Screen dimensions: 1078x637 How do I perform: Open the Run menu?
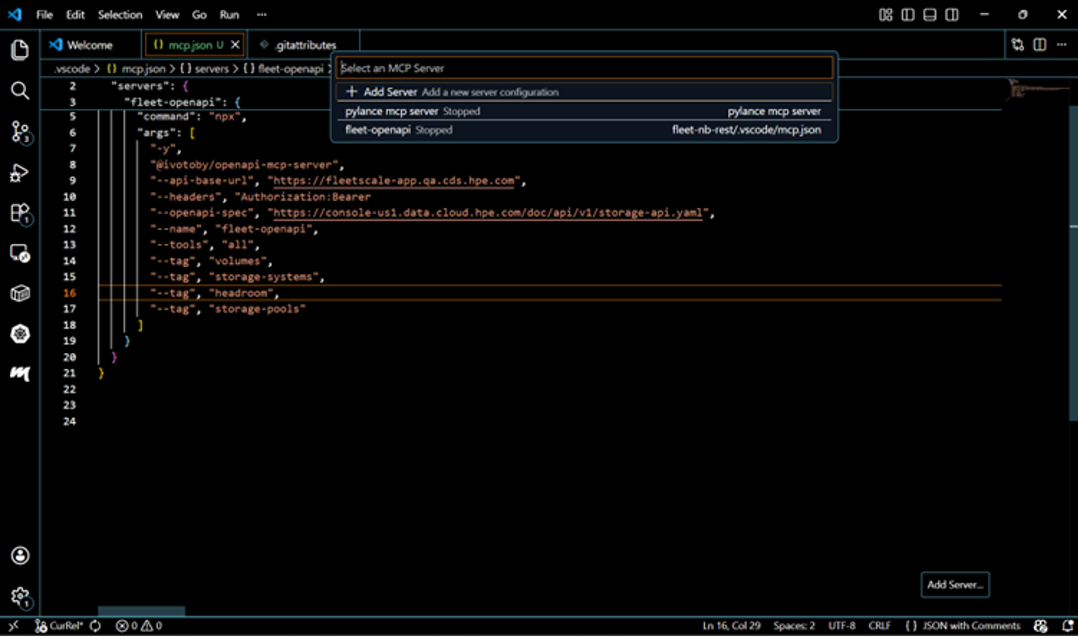pyautogui.click(x=229, y=14)
